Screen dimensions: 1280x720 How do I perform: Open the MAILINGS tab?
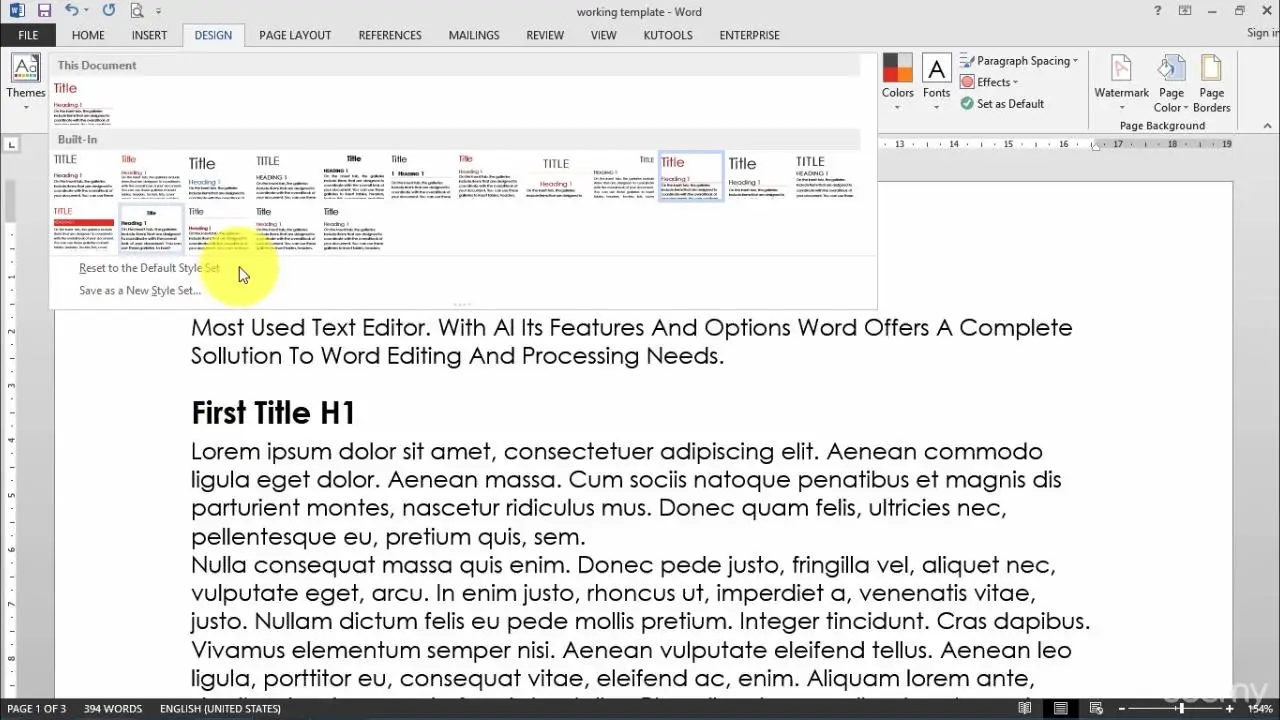pyautogui.click(x=474, y=35)
